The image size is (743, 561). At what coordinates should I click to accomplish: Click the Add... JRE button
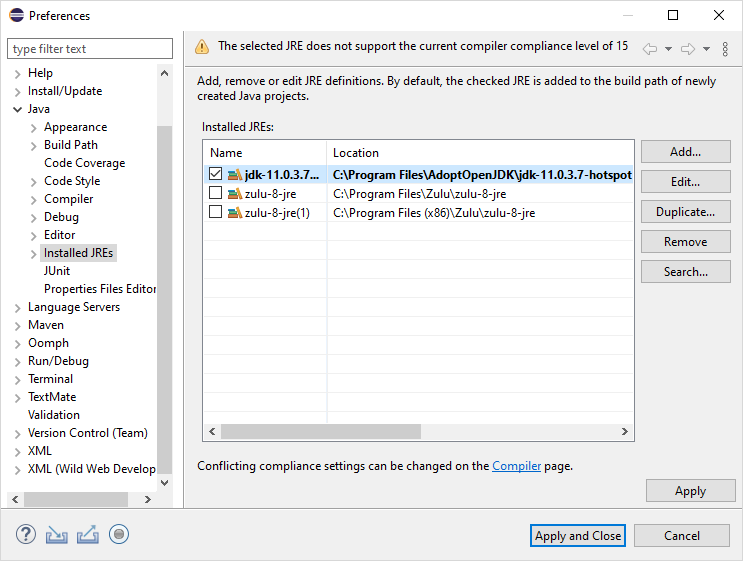[685, 152]
